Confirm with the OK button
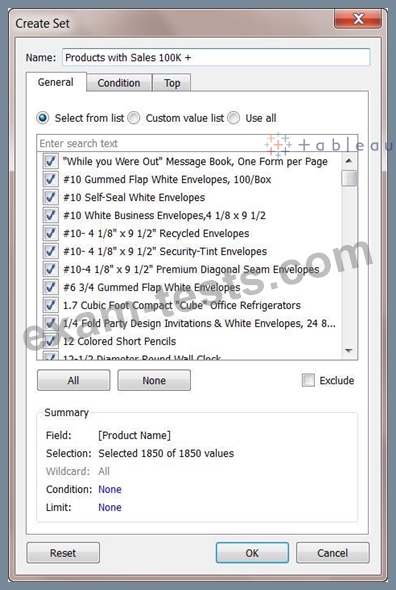This screenshot has height=590, width=396. (x=252, y=553)
